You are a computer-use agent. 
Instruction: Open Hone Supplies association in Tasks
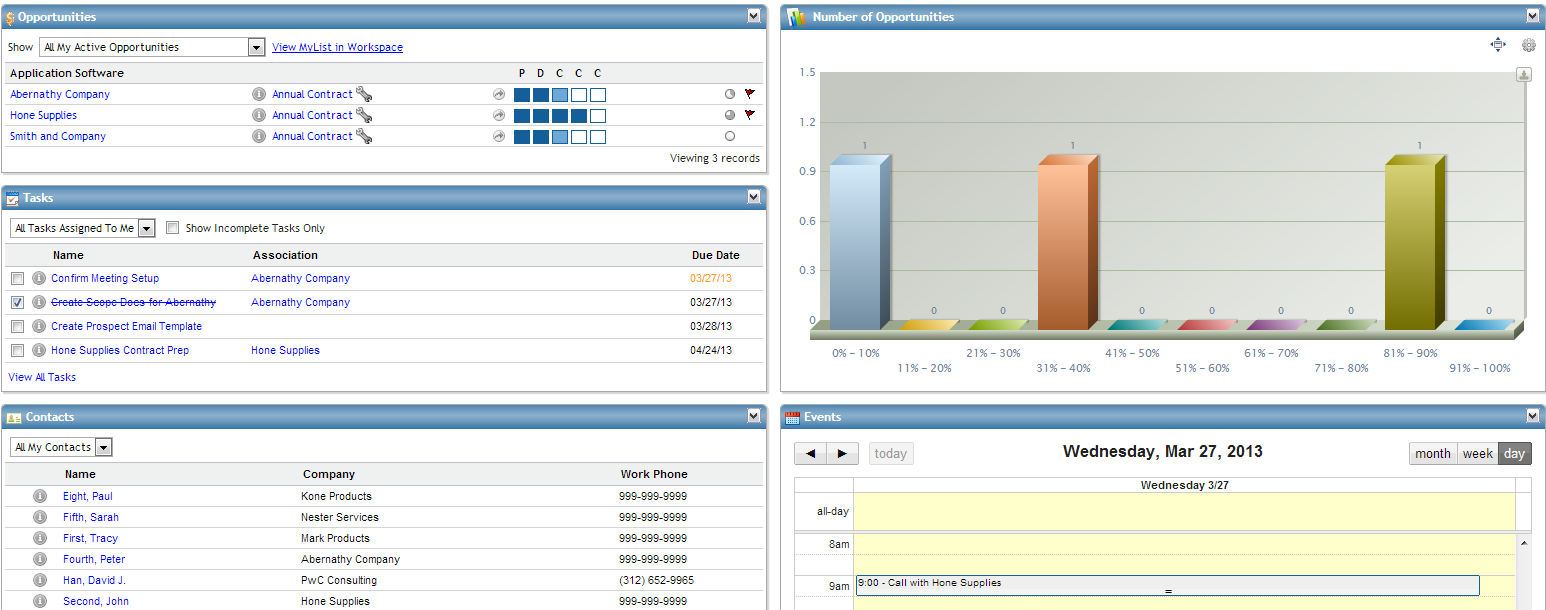point(285,350)
